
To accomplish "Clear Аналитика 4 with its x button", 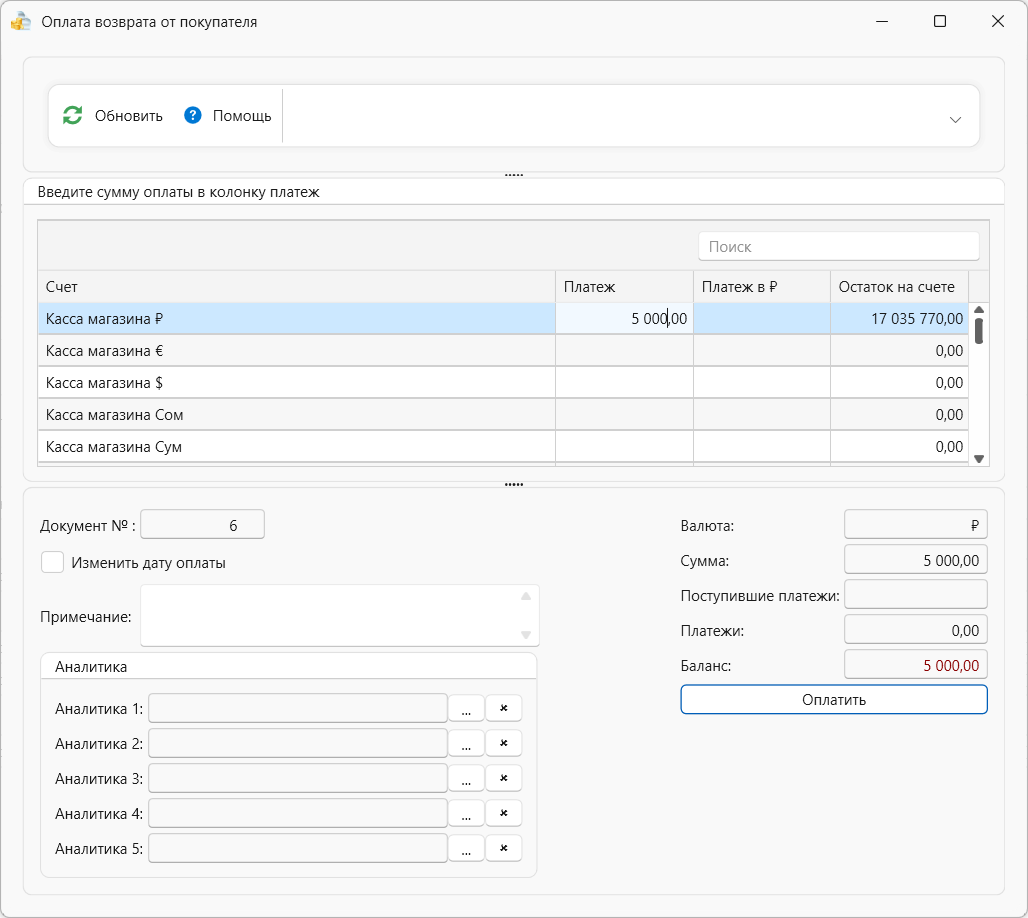I will coord(504,813).
